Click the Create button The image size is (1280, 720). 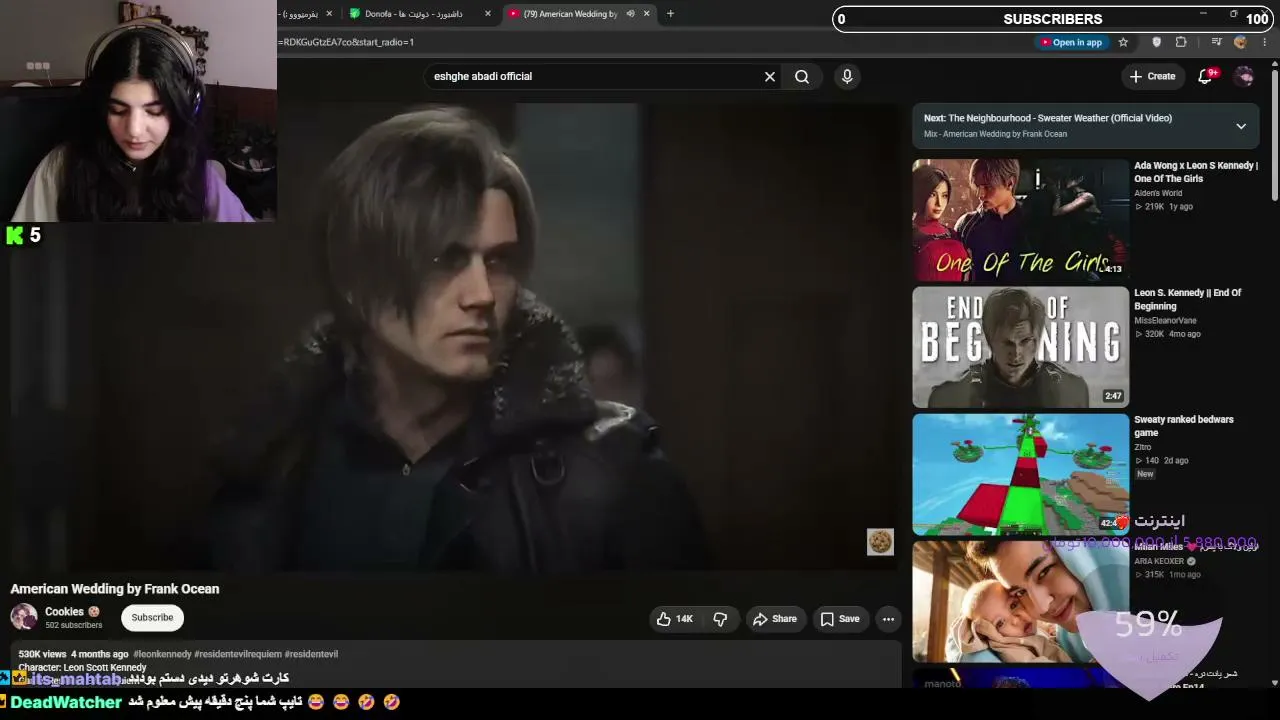pyautogui.click(x=1152, y=76)
